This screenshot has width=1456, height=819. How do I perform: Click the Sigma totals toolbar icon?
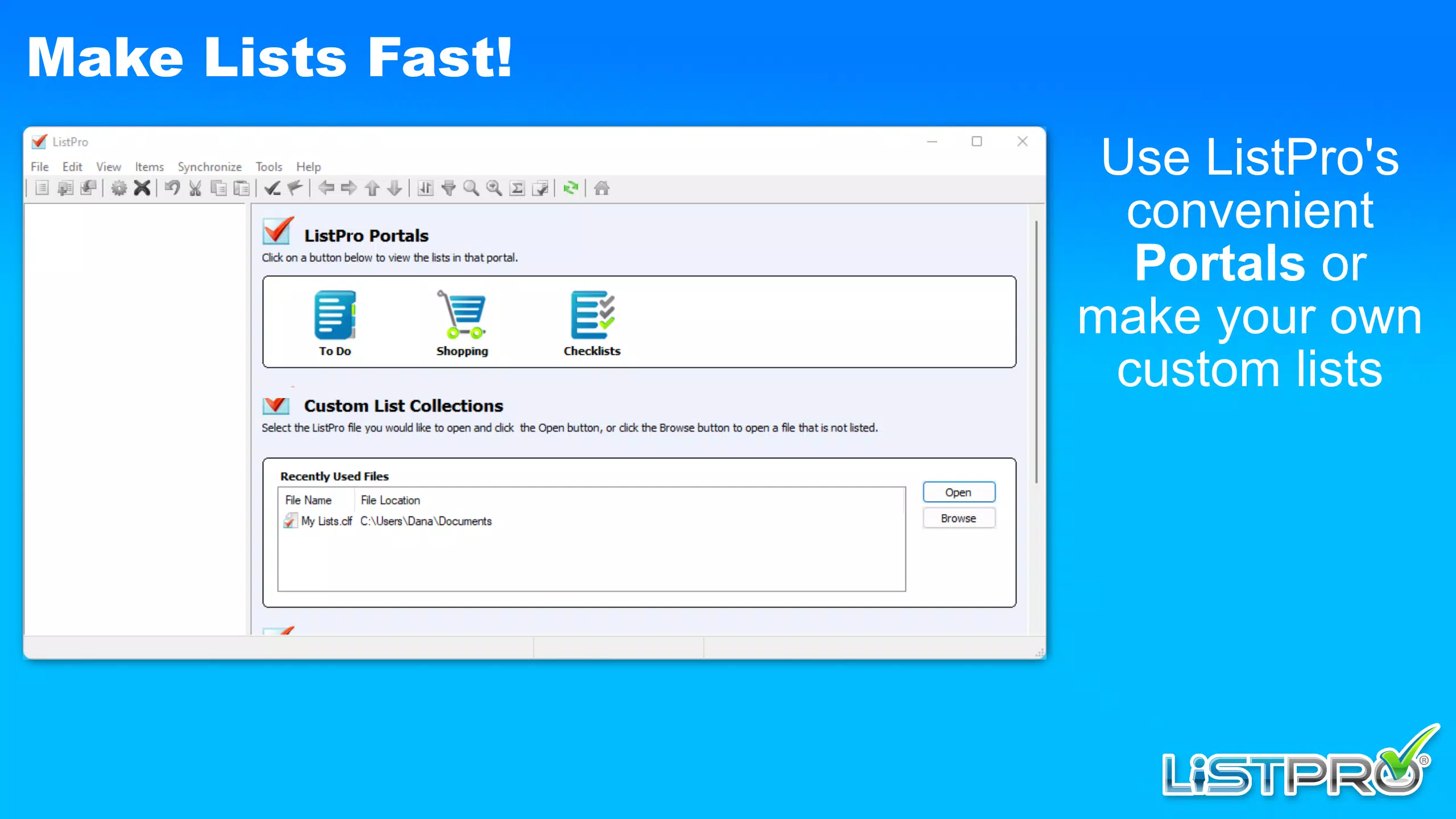(x=517, y=188)
